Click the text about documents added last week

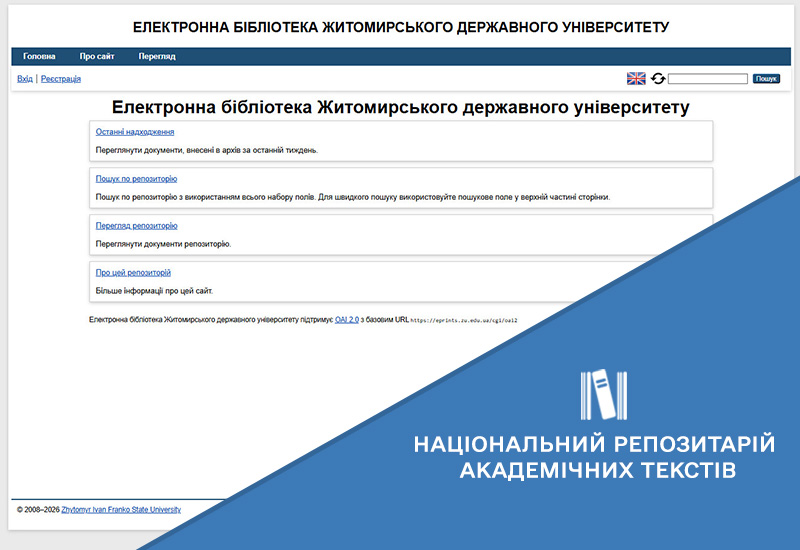coord(207,150)
